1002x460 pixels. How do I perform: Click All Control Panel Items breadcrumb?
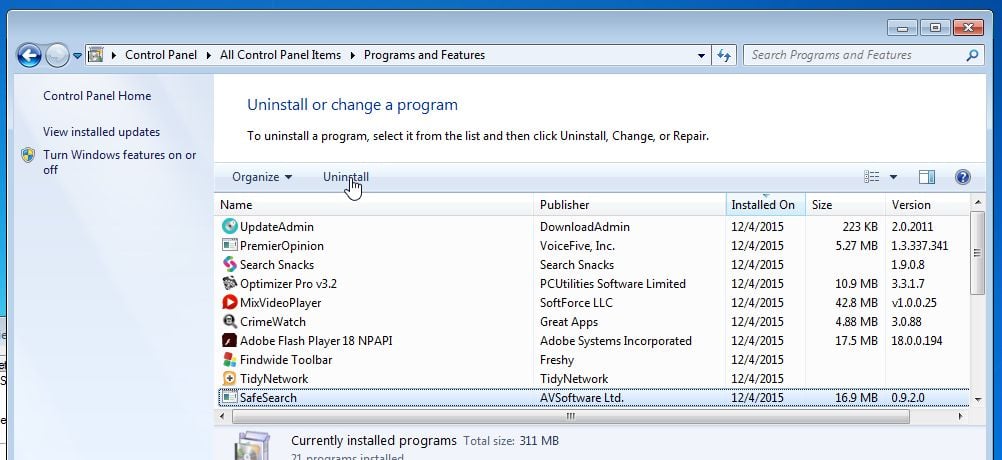281,55
